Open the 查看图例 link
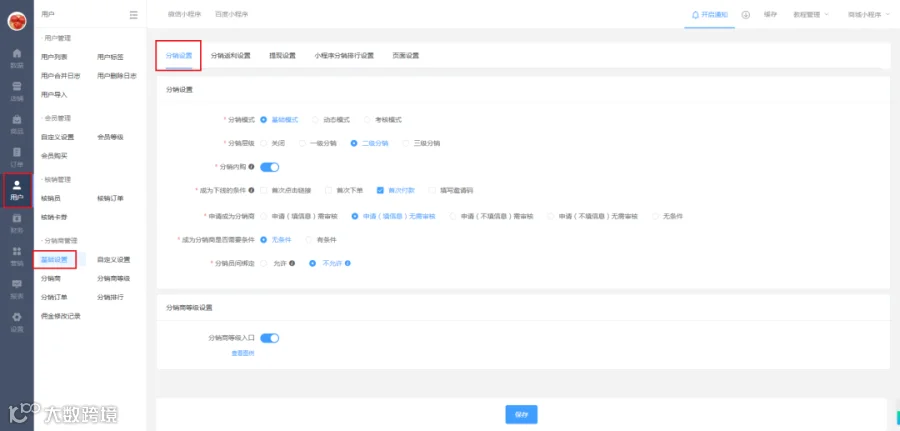This screenshot has height=431, width=900. pyautogui.click(x=242, y=354)
